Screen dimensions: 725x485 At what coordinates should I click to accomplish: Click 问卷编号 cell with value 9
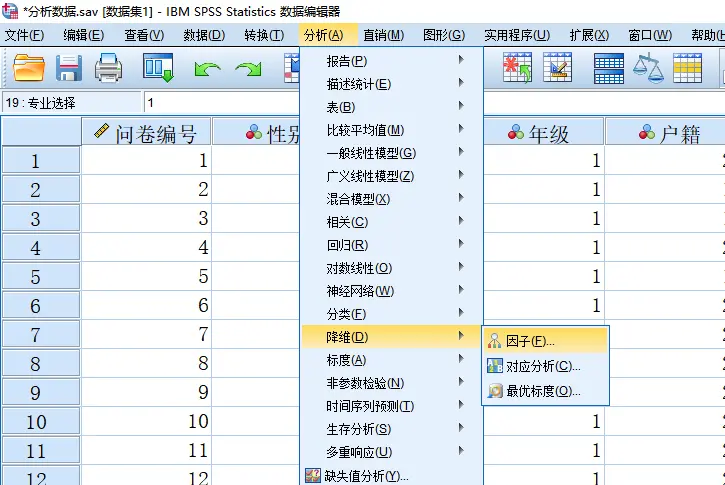coord(146,393)
